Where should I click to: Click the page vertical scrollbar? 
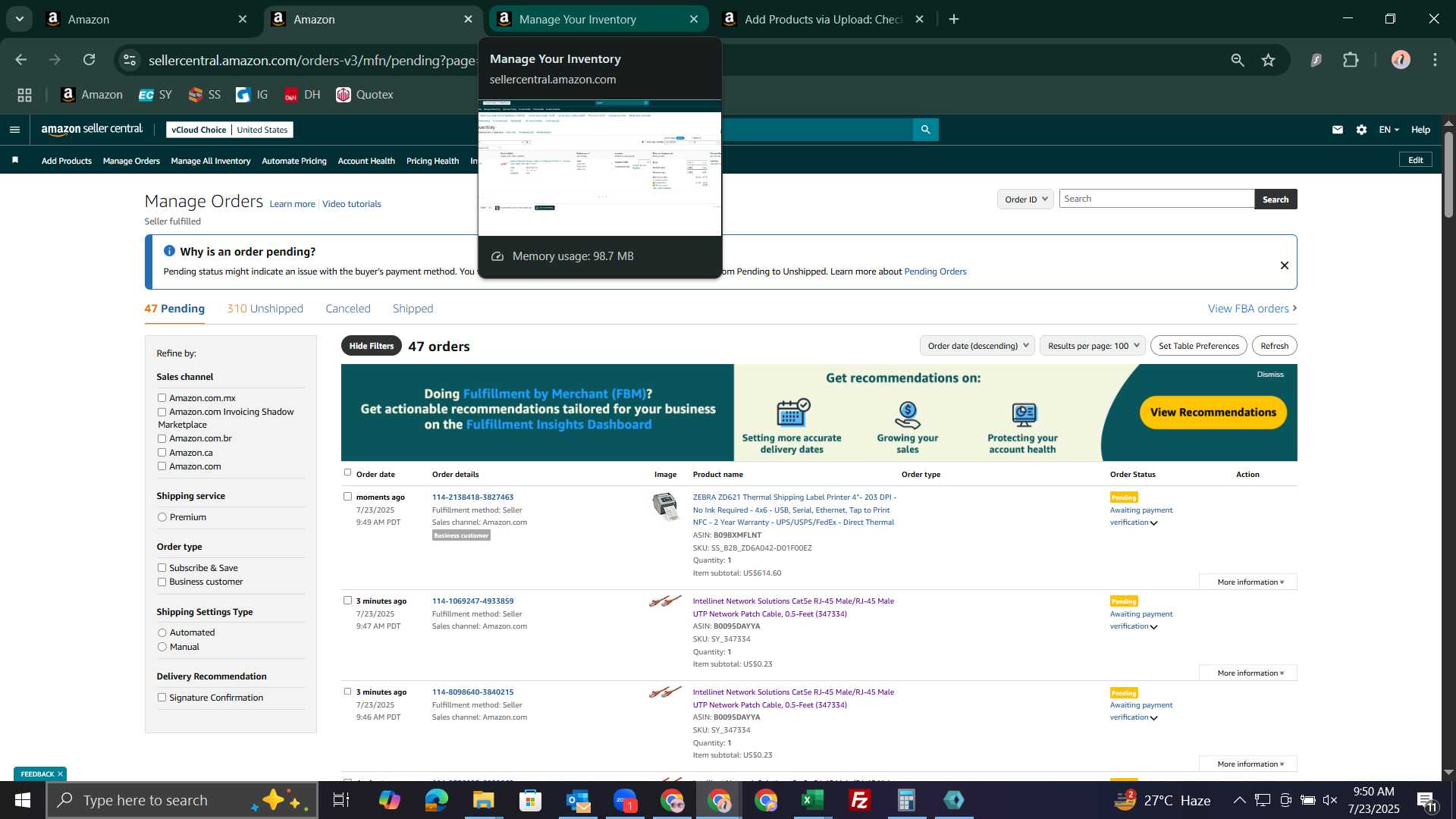click(x=1448, y=174)
